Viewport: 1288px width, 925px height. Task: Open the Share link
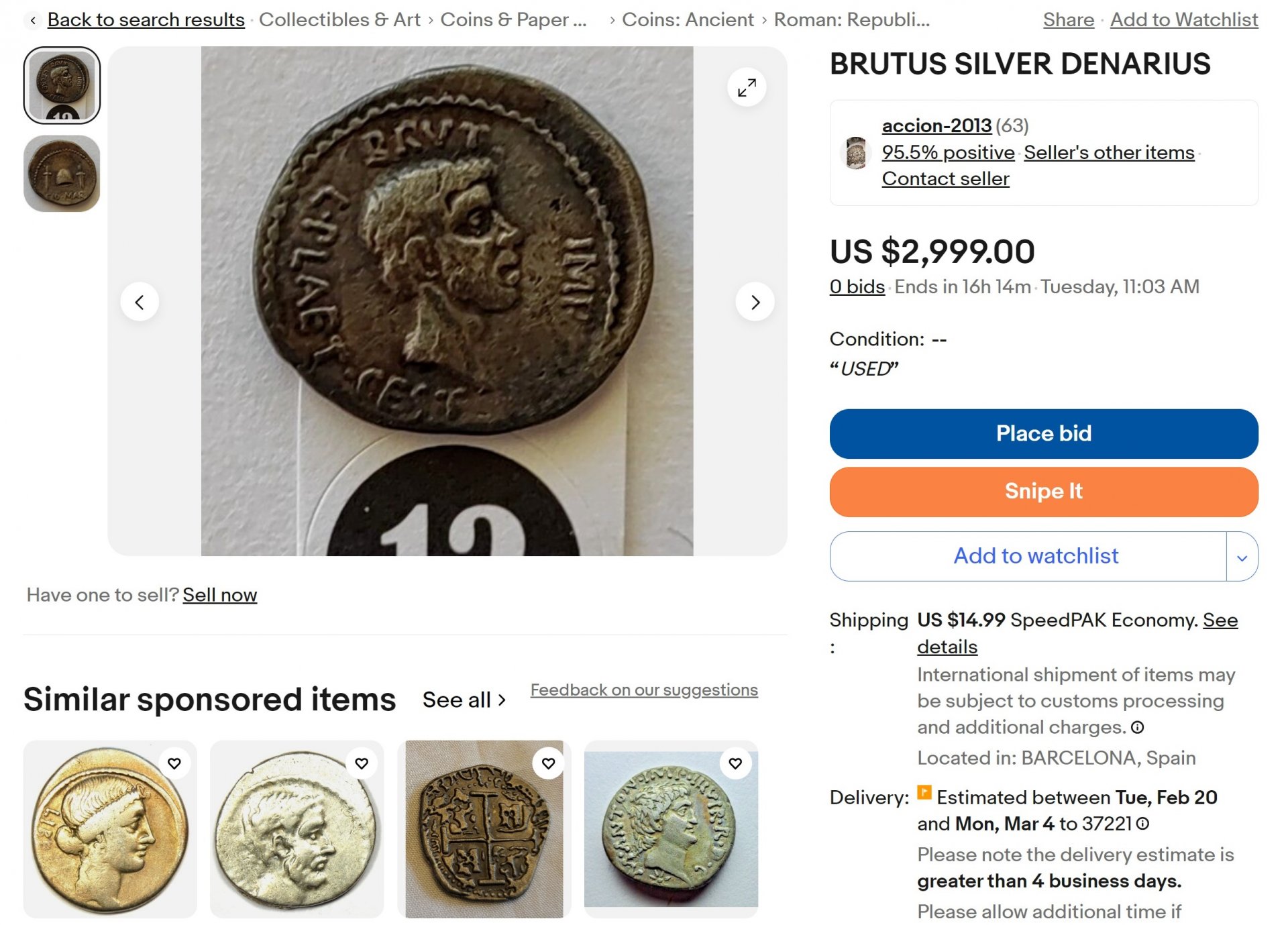coord(1068,20)
